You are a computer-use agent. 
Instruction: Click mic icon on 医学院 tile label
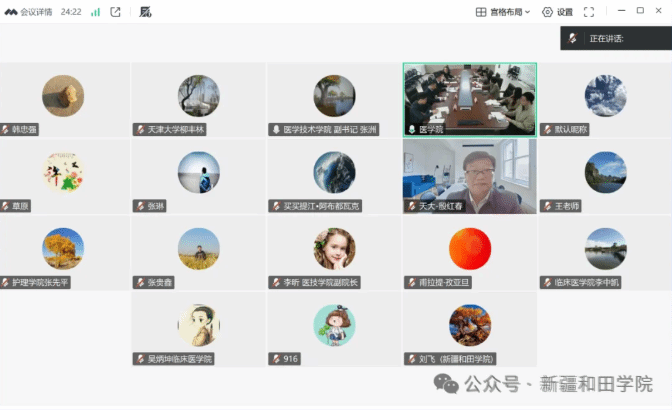(411, 130)
